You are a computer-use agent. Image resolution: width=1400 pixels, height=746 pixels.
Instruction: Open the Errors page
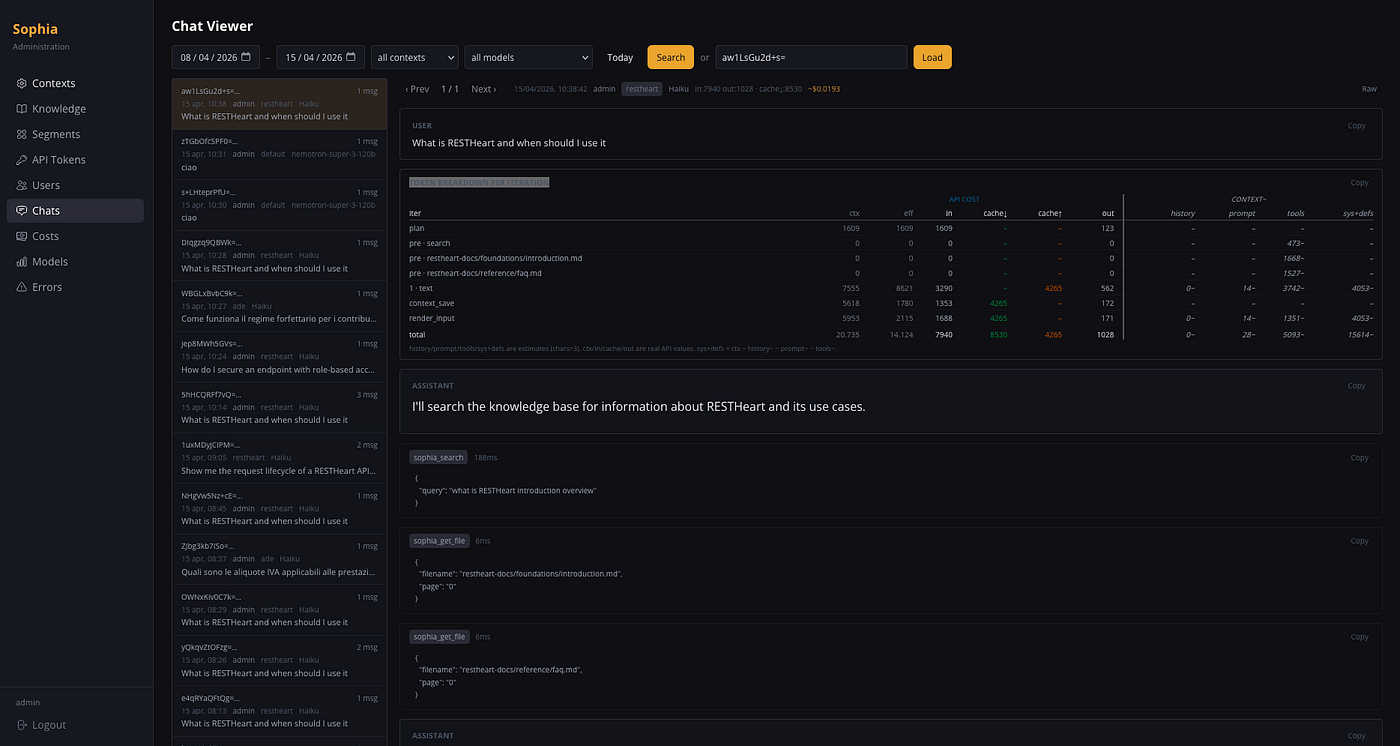(76, 288)
